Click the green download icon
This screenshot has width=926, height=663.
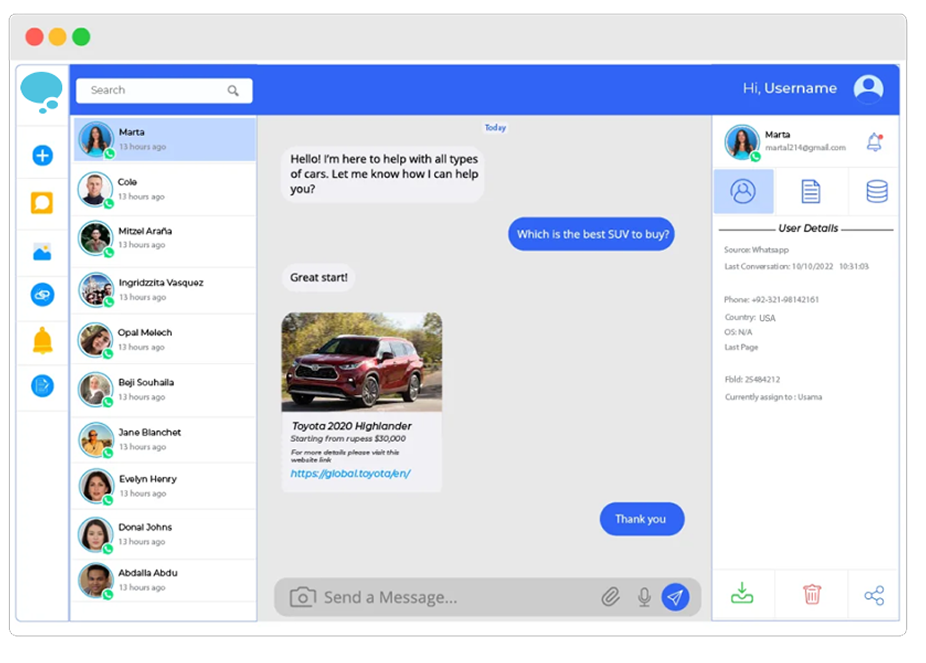pyautogui.click(x=742, y=595)
